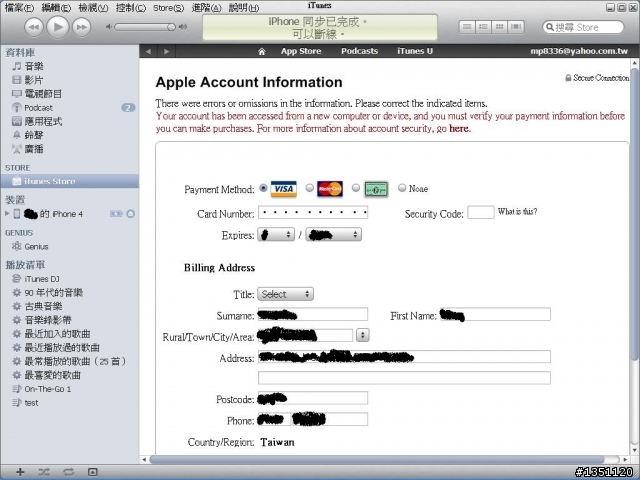Click the volume slider knob
The image size is (640, 480).
(171, 27)
